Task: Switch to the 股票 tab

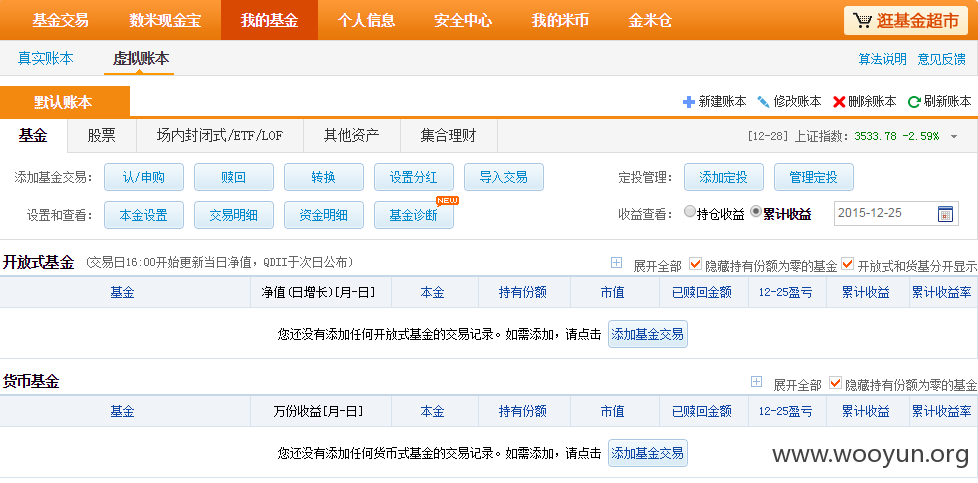Action: point(101,135)
